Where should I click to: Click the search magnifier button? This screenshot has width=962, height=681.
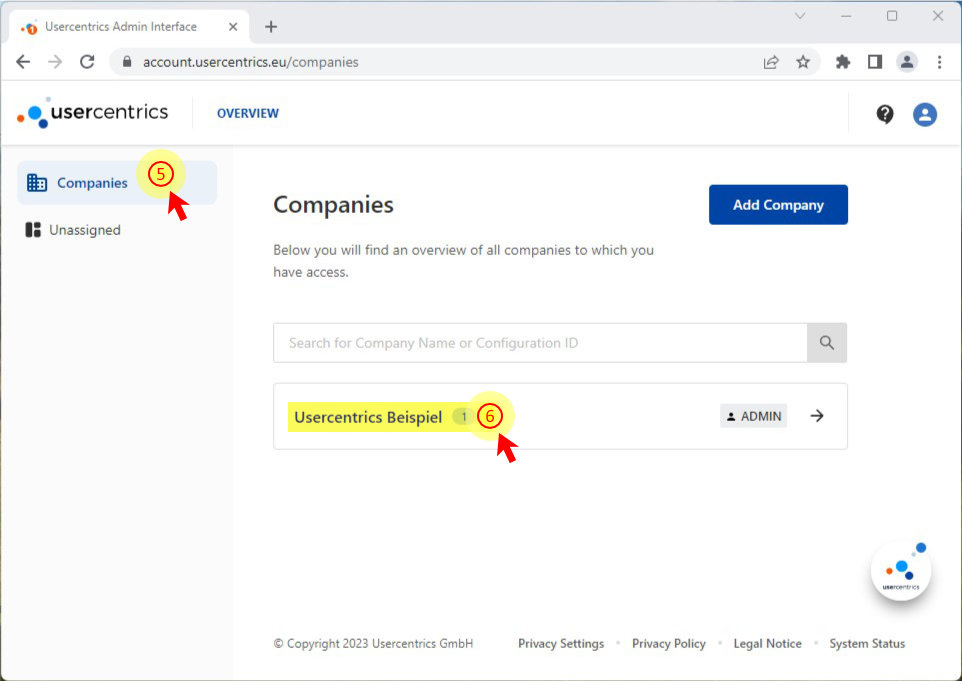click(827, 343)
